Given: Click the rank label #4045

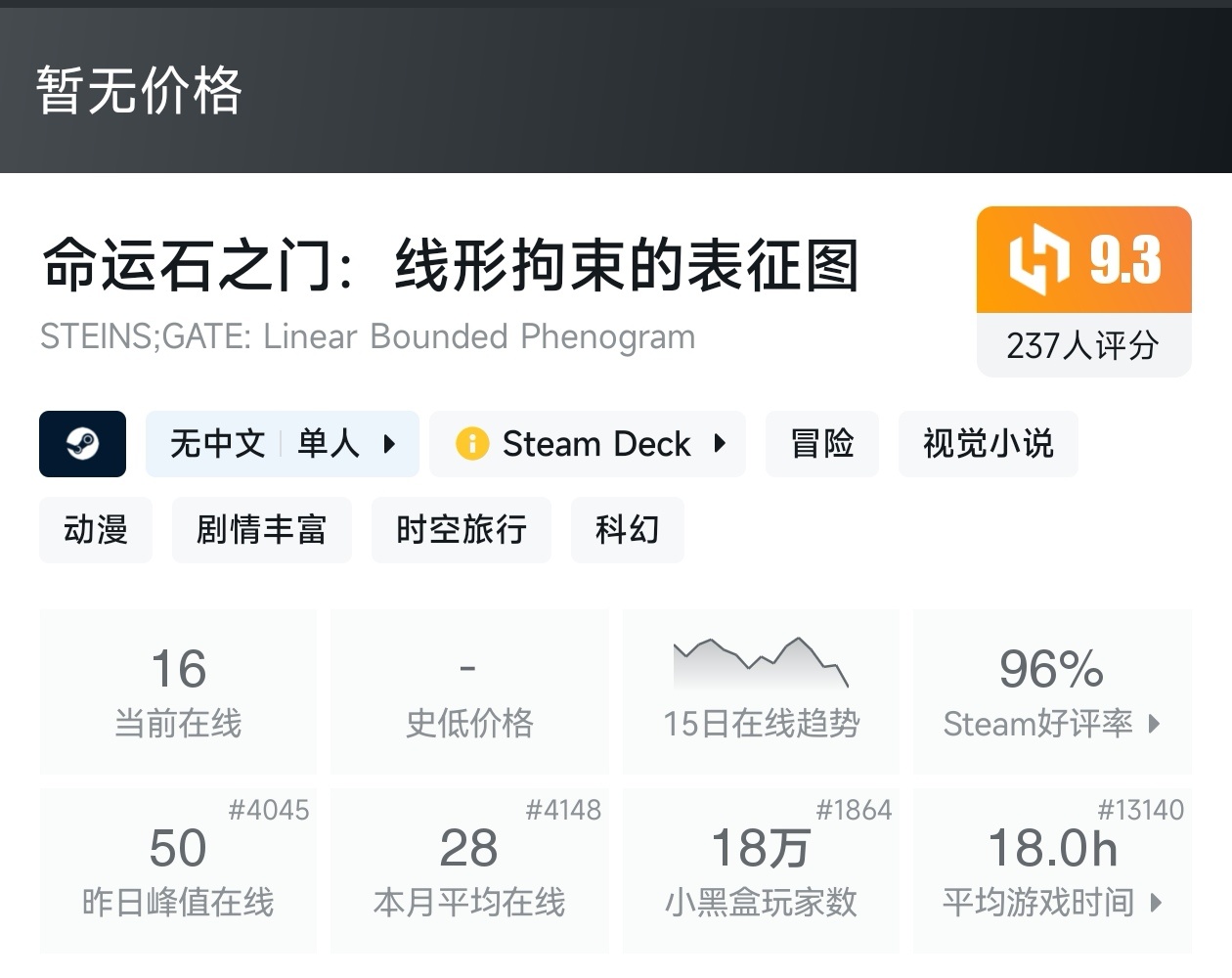Looking at the screenshot, I should point(269,810).
